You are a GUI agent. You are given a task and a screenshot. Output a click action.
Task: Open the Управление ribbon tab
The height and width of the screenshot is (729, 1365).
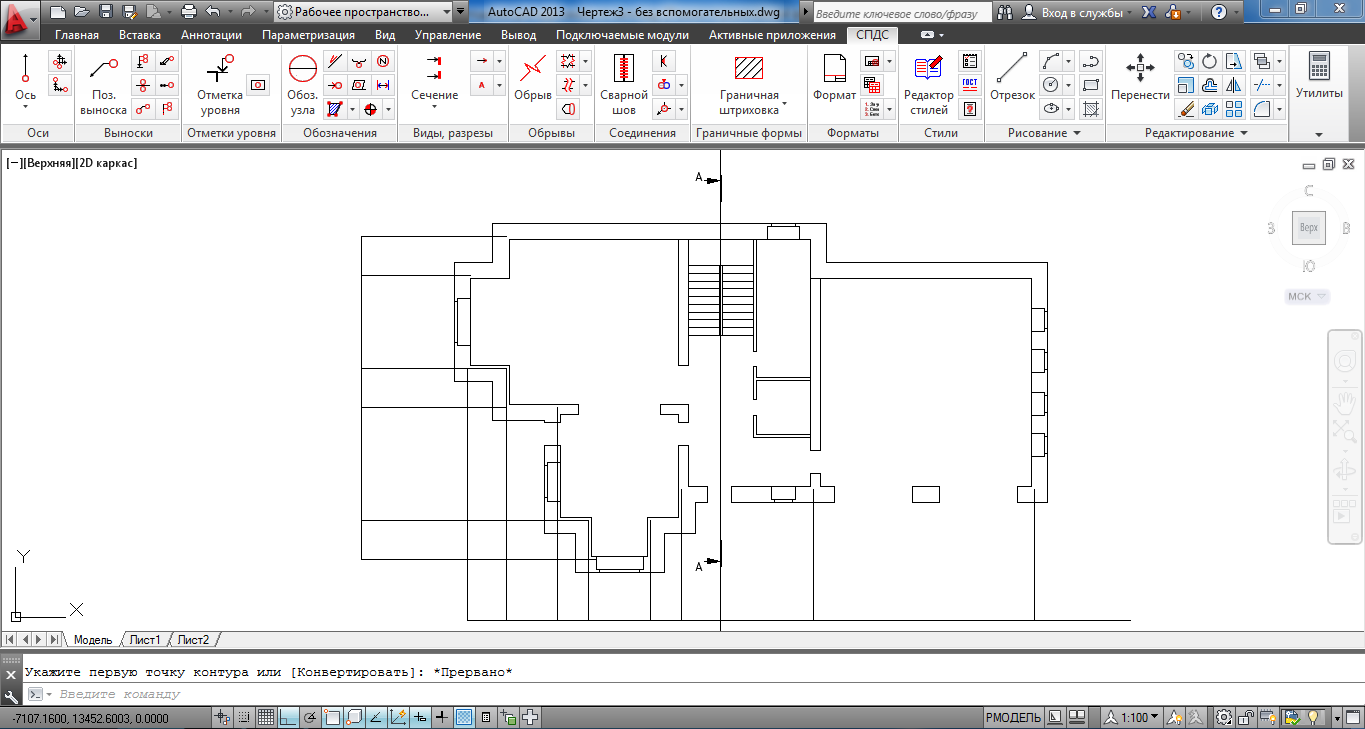pyautogui.click(x=448, y=35)
